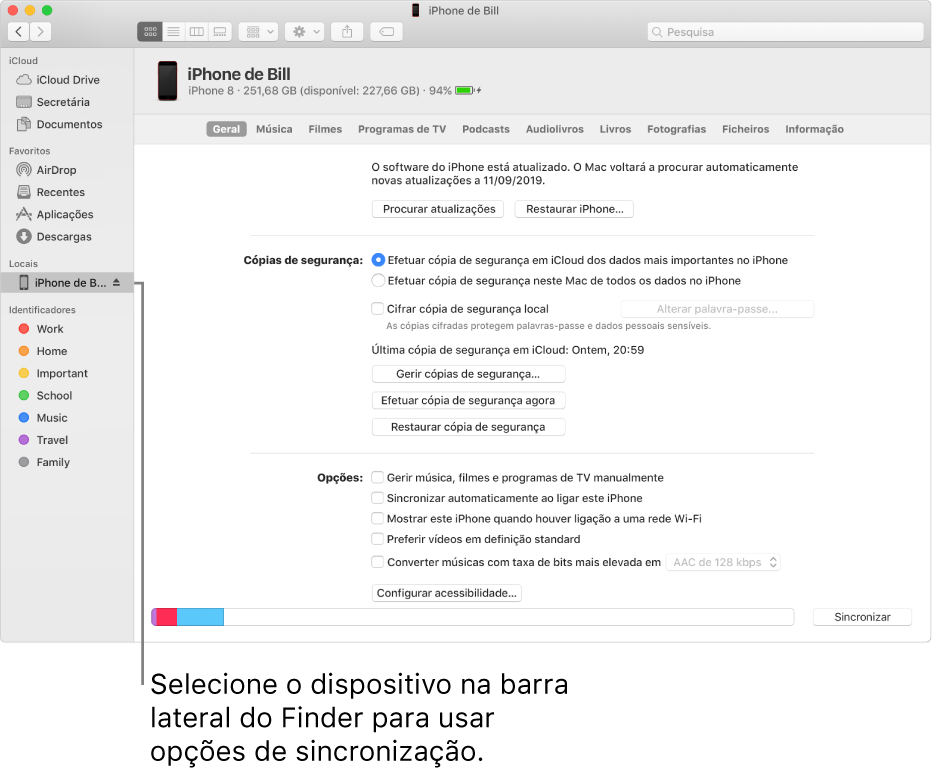Select the gray Family tag
Image resolution: width=934 pixels, height=777 pixels.
[44, 462]
